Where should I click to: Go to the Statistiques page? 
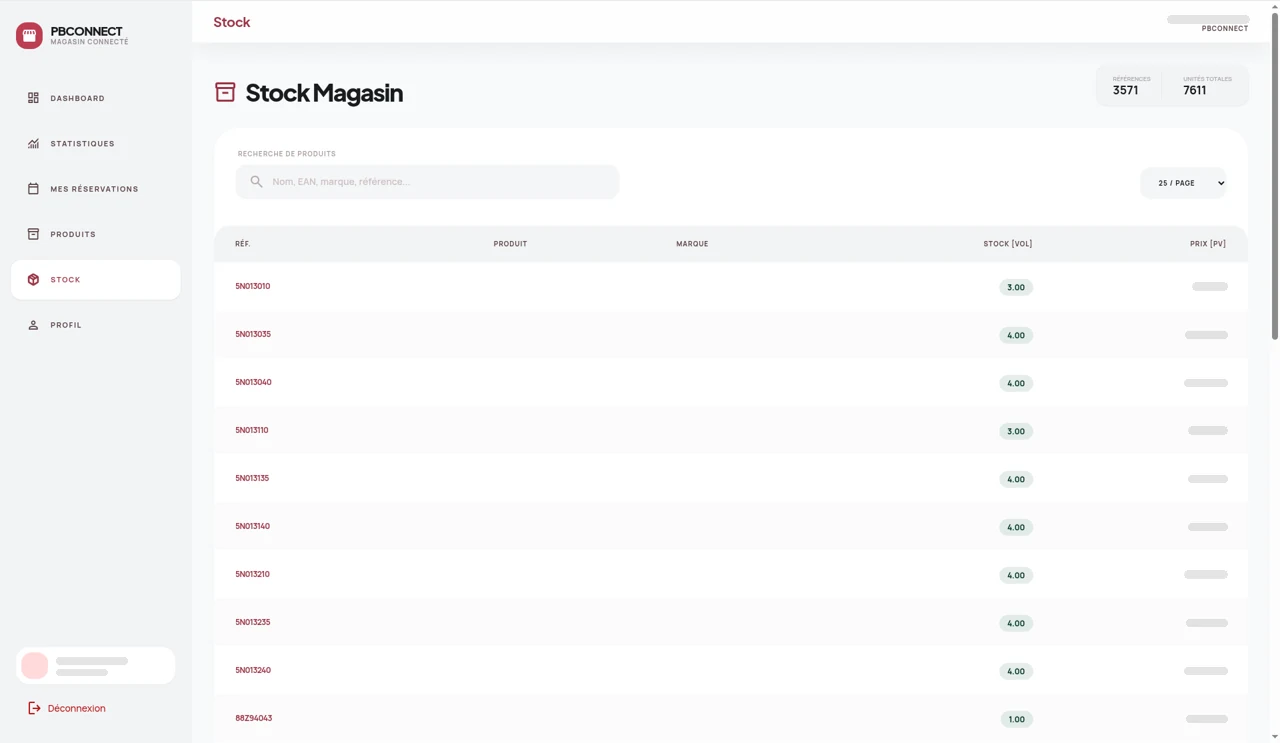pos(96,143)
